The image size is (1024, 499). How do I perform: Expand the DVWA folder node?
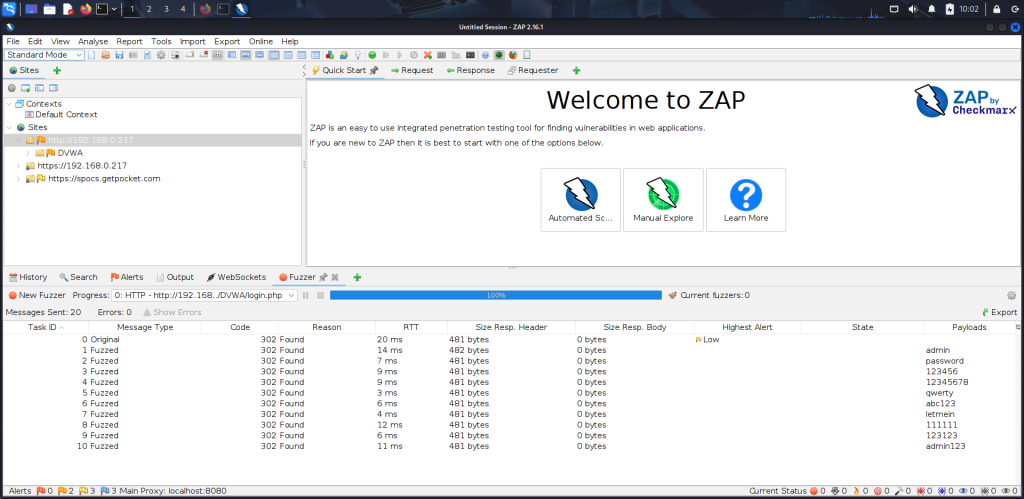pyautogui.click(x=28, y=153)
